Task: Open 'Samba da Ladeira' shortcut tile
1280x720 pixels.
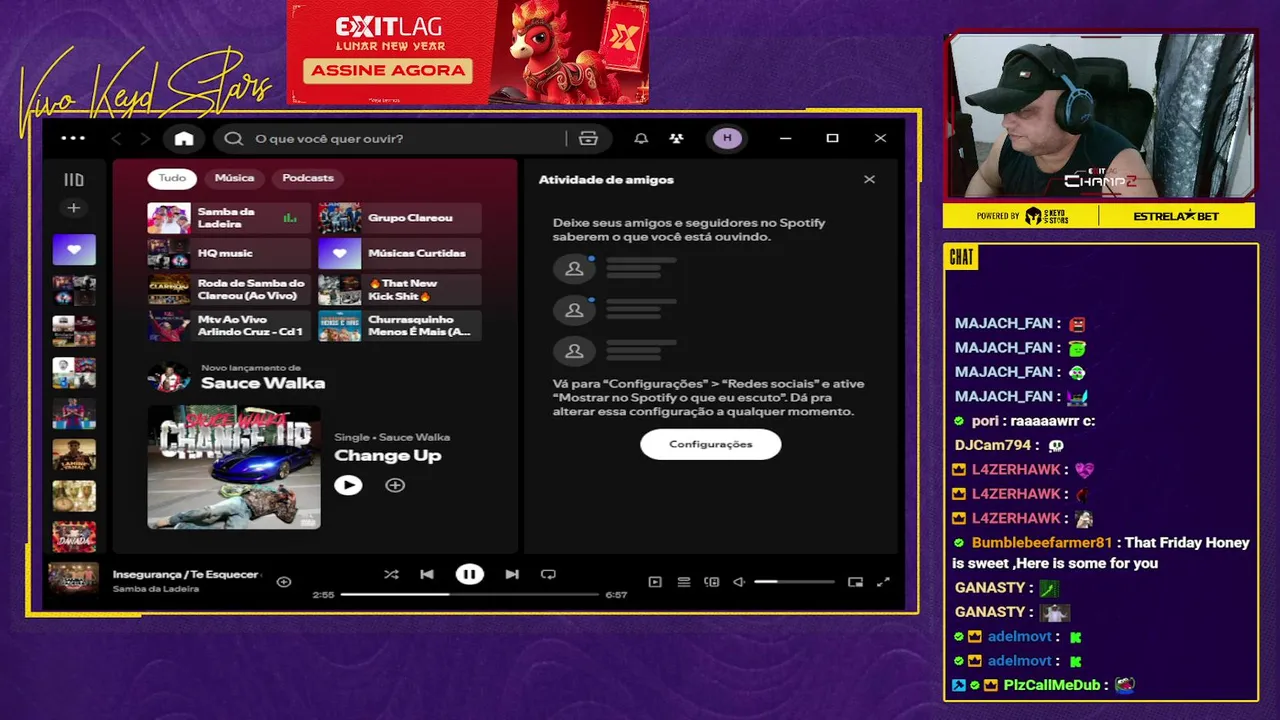Action: (x=229, y=218)
